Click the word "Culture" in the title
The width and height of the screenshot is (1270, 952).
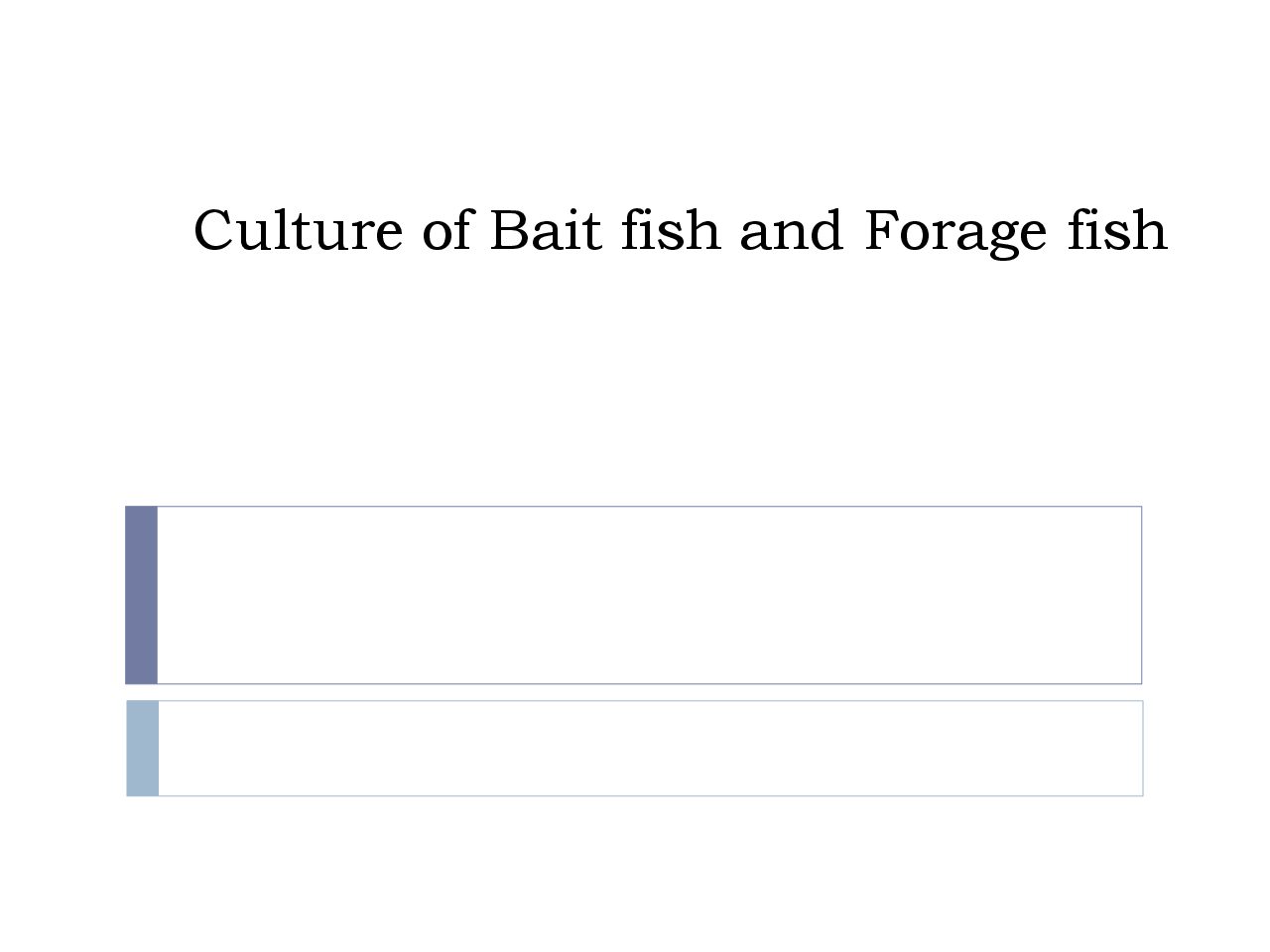pyautogui.click(x=298, y=231)
